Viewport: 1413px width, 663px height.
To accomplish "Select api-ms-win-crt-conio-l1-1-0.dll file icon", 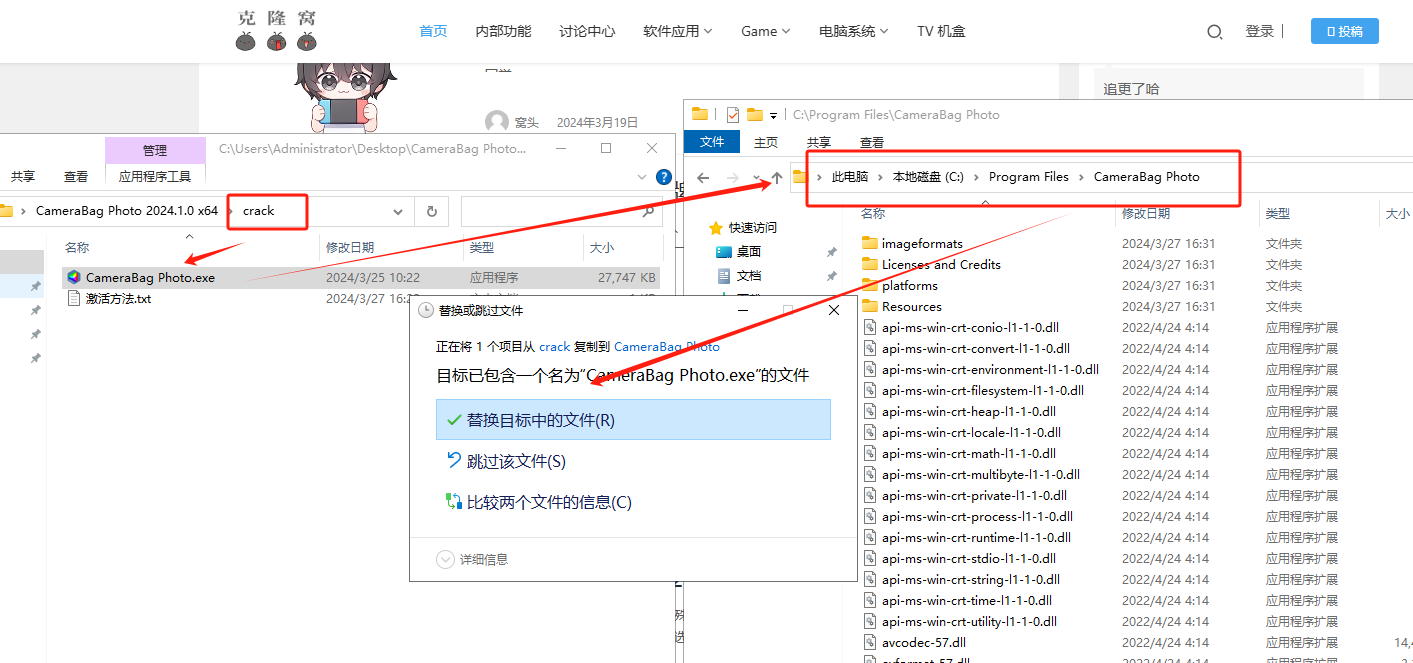I will point(869,327).
